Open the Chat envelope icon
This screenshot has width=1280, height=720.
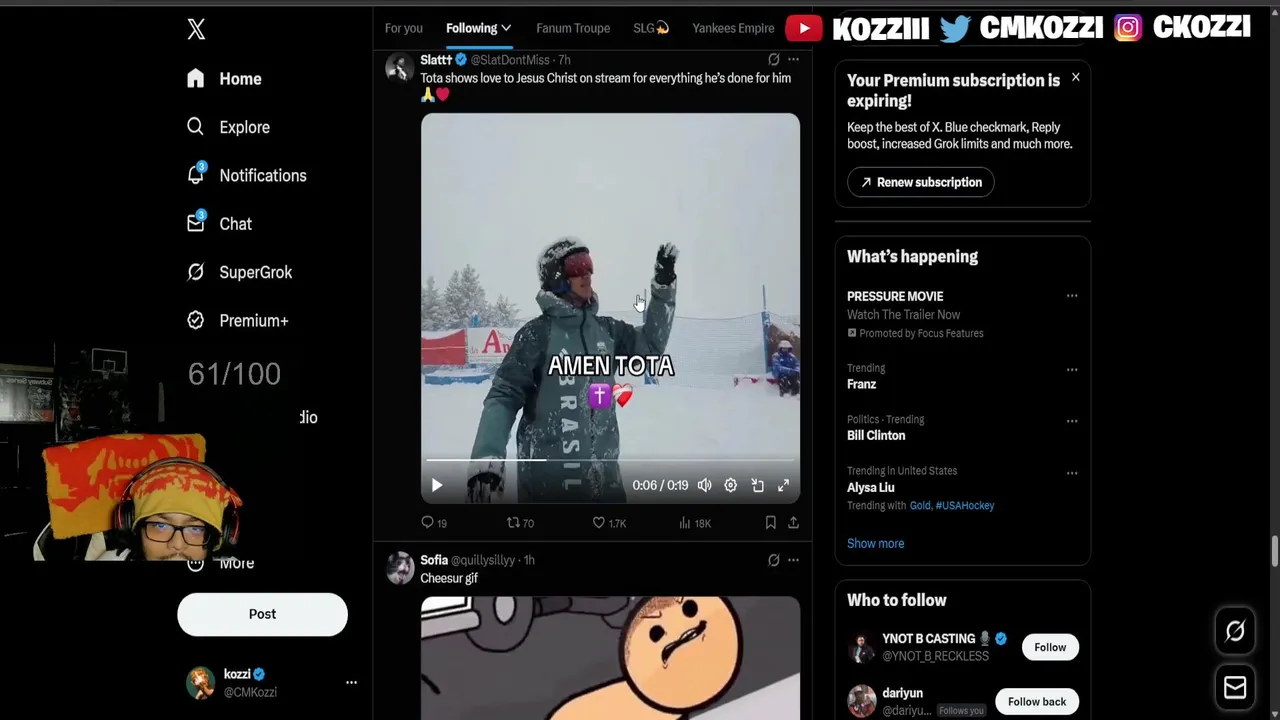click(x=196, y=223)
